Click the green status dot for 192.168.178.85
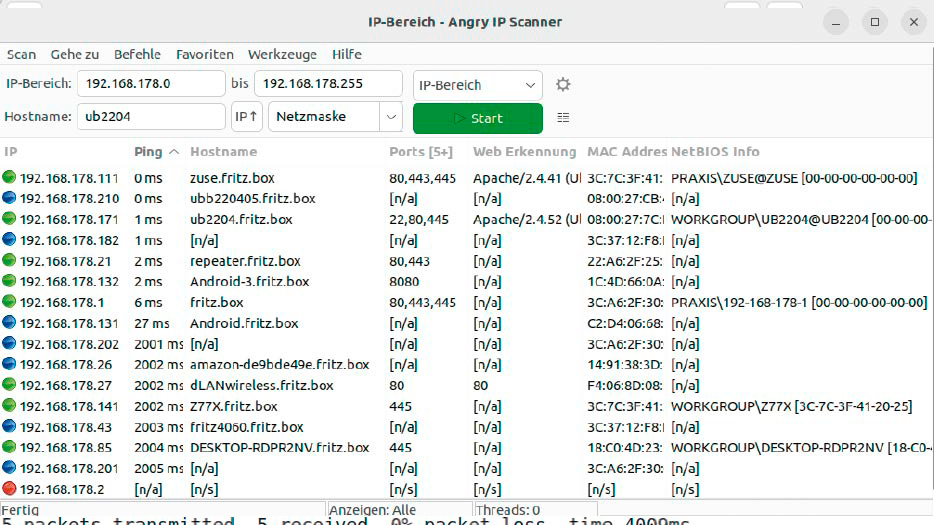Image resolution: width=934 pixels, height=525 pixels. click(x=9, y=446)
